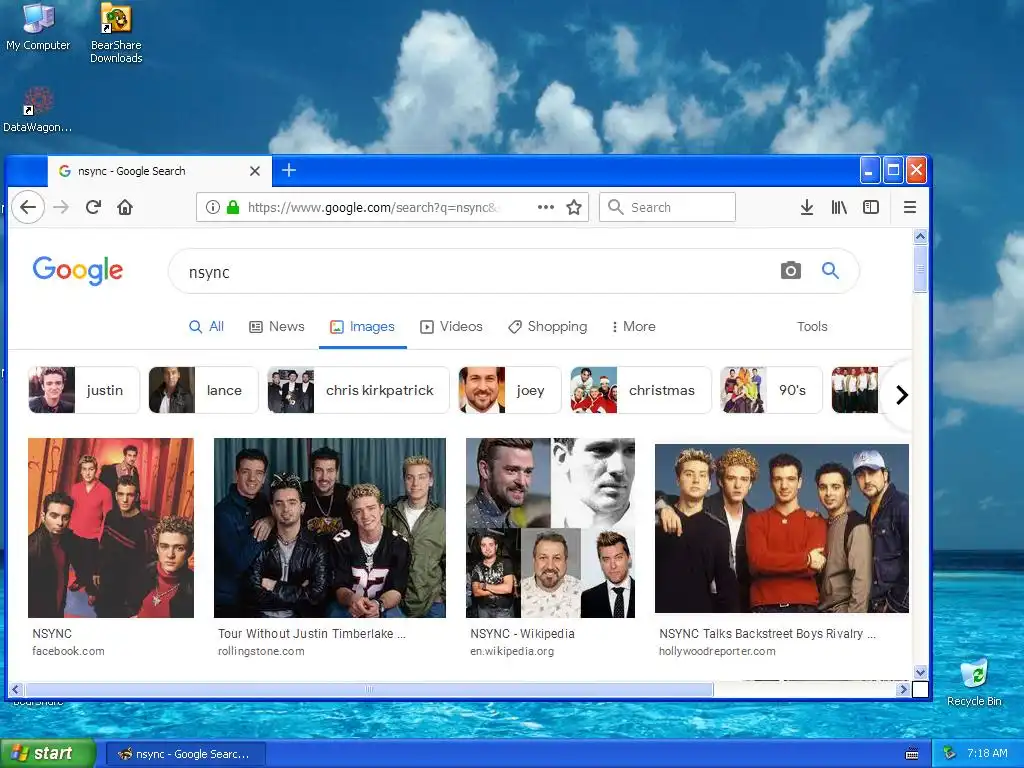The width and height of the screenshot is (1024, 768).
Task: Click nsync Google Search taskbar button
Action: [x=185, y=754]
